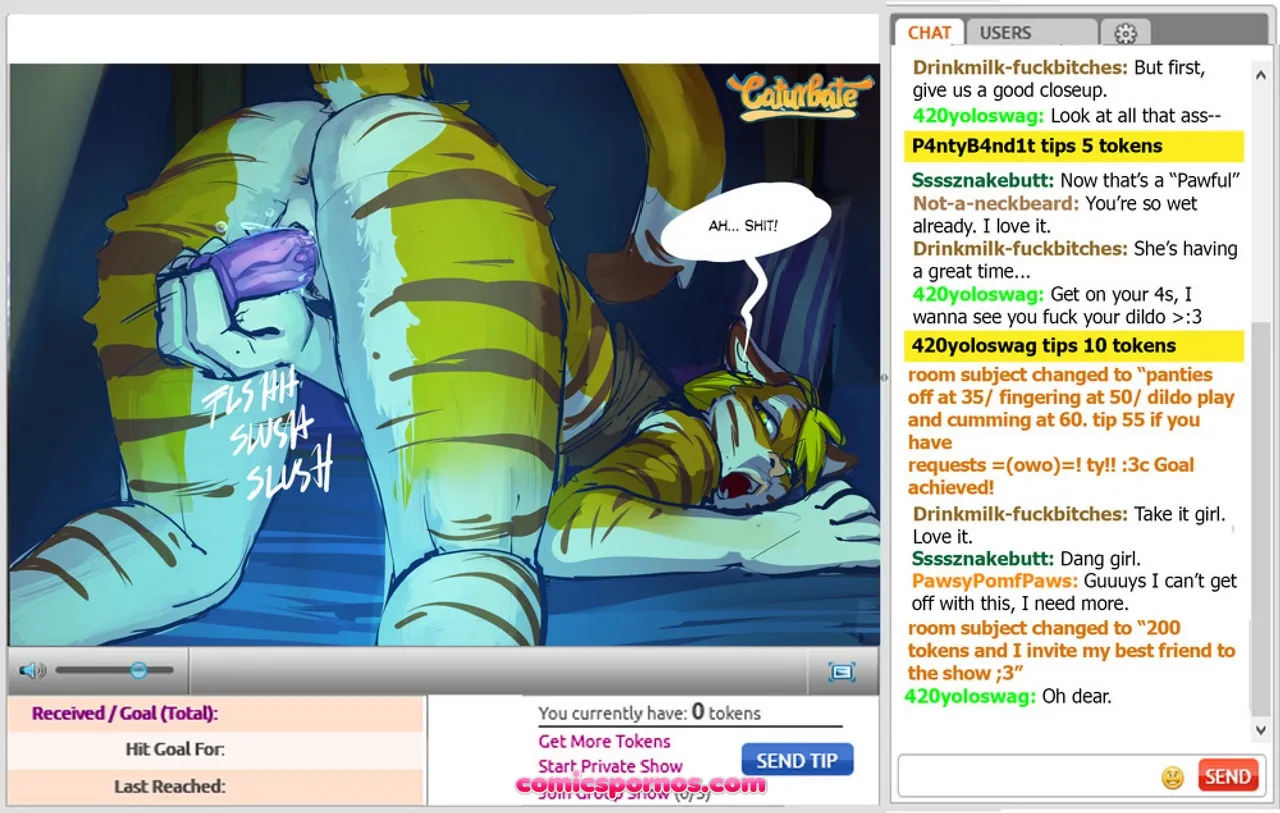The height and width of the screenshot is (813, 1280).
Task: Click the 'Hit Goal For:' label
Action: pyautogui.click(x=175, y=749)
